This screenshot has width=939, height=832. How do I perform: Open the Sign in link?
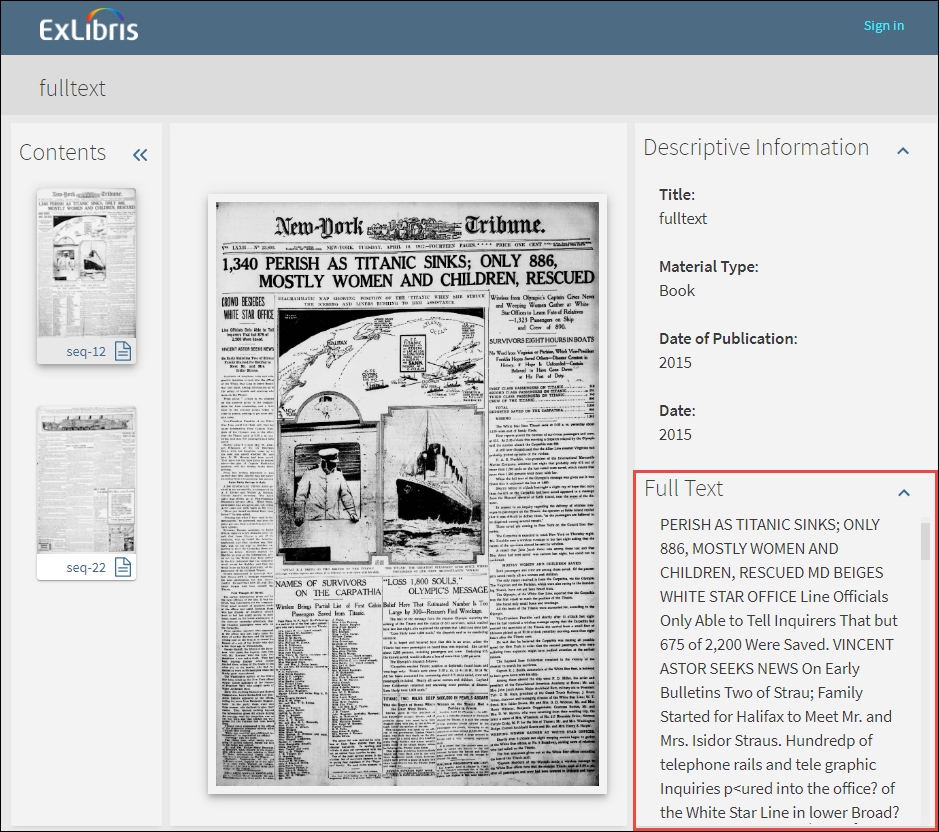(883, 26)
